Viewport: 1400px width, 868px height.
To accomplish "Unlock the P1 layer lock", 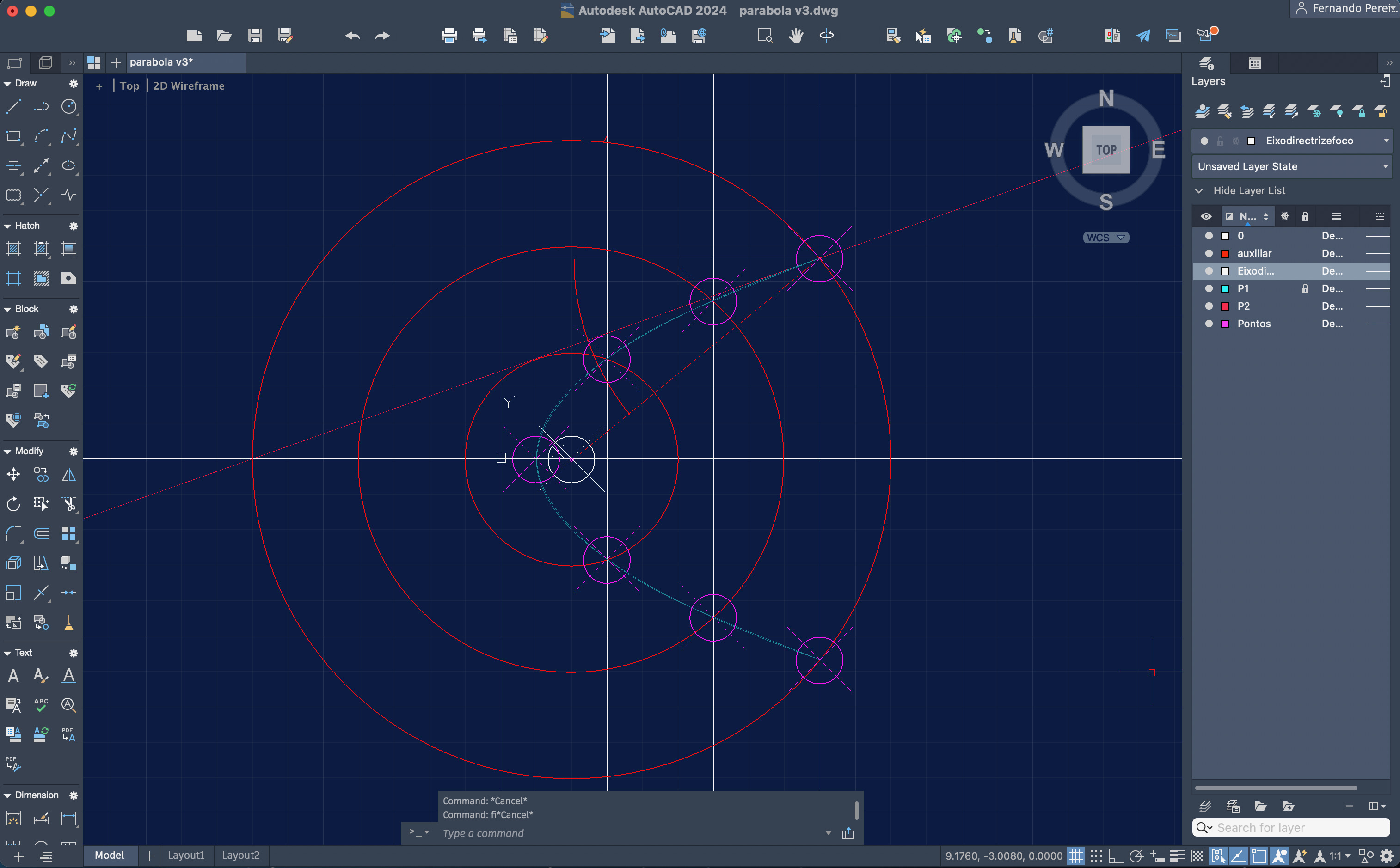I will 1305,288.
